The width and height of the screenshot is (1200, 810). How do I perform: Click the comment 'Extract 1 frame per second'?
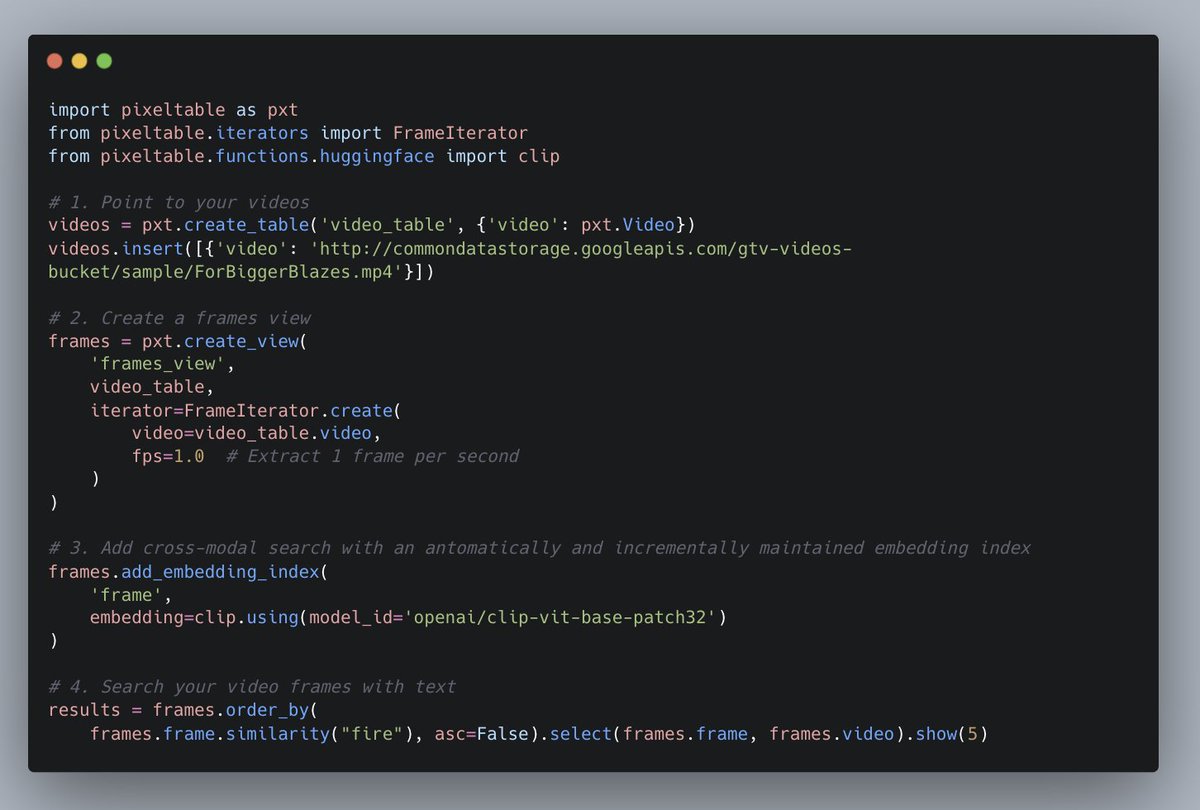pyautogui.click(x=382, y=456)
